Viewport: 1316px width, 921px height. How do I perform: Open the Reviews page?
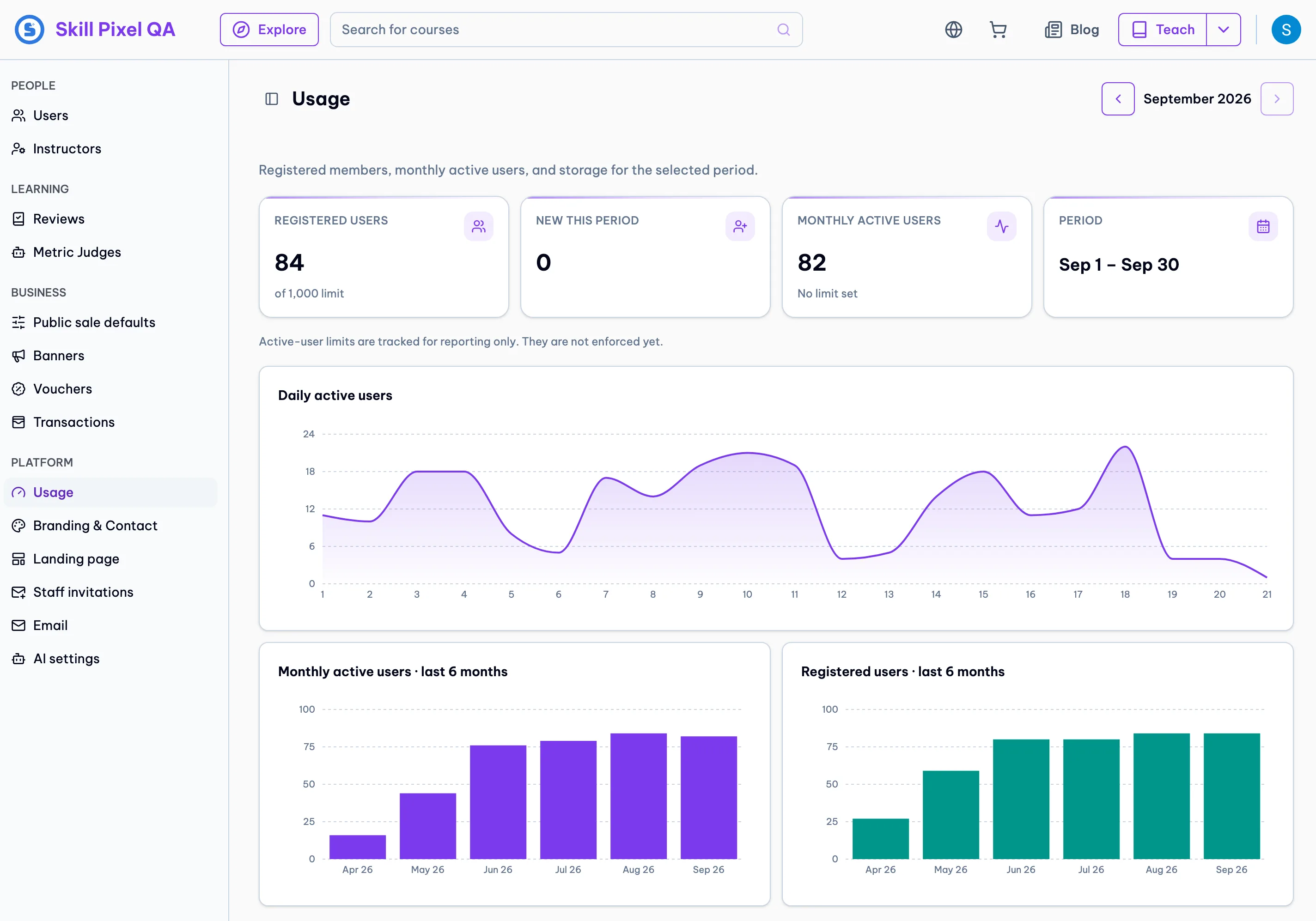110,219
